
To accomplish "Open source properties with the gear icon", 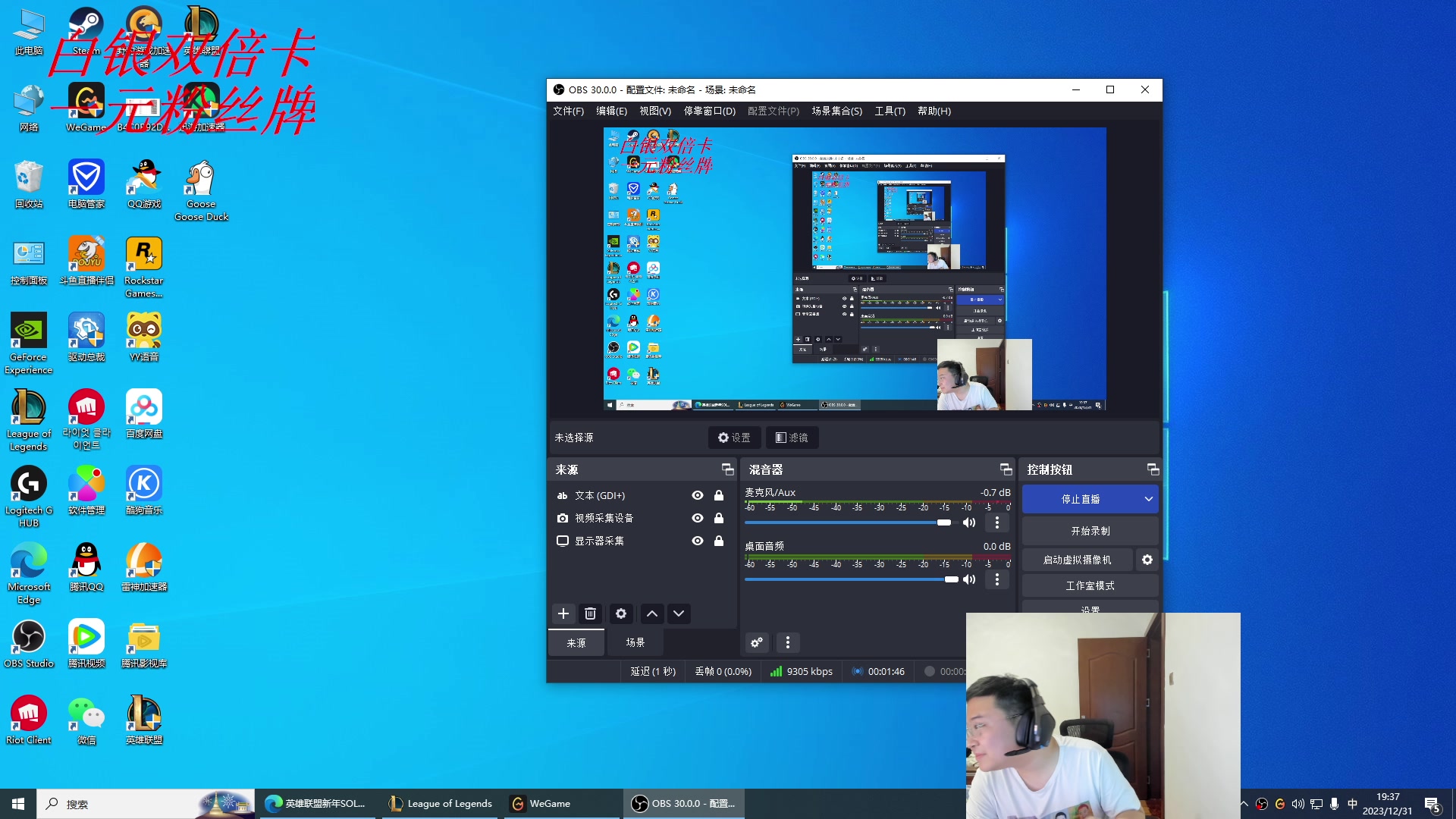I will click(621, 613).
